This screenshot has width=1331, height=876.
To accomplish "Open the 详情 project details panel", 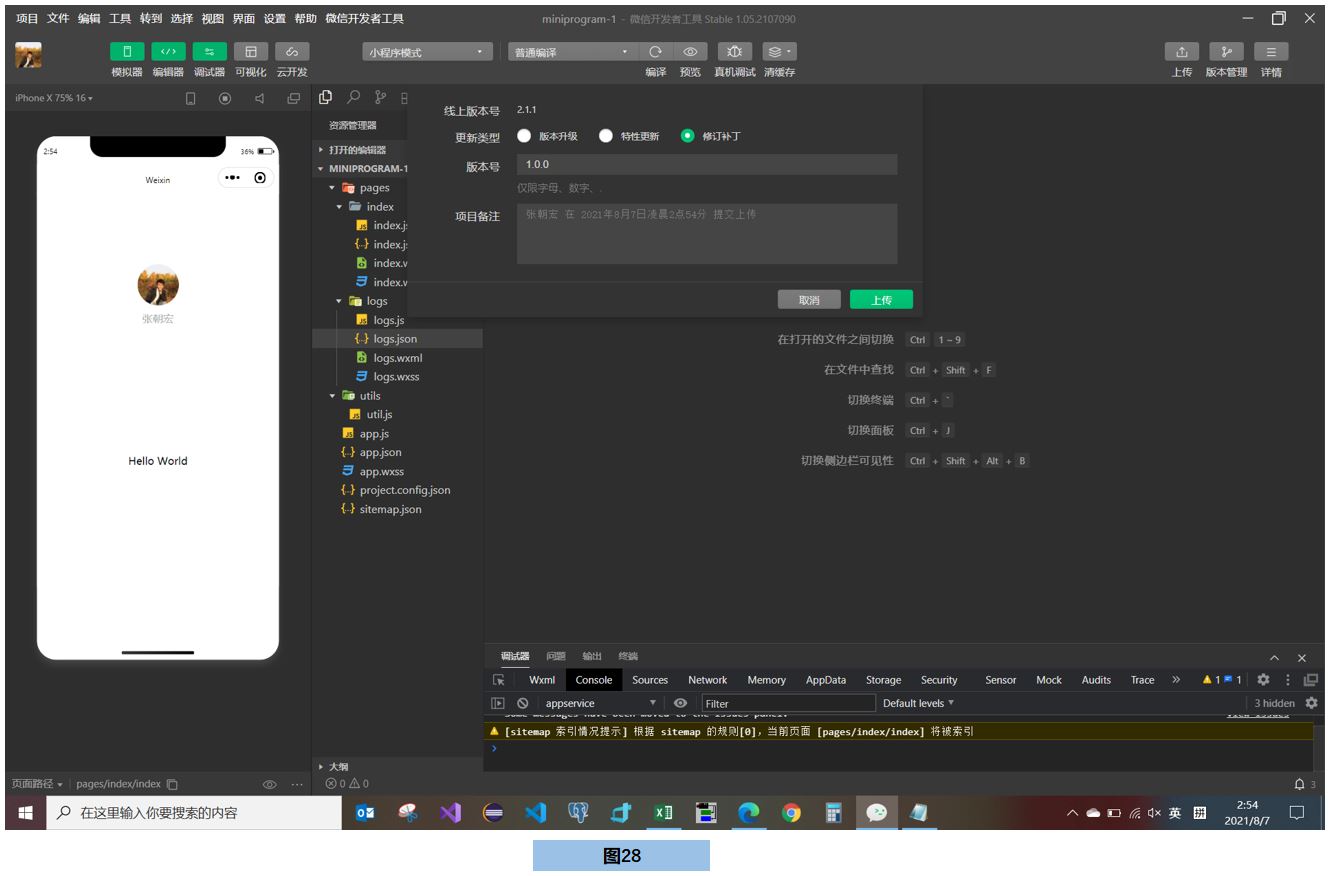I will (1271, 51).
